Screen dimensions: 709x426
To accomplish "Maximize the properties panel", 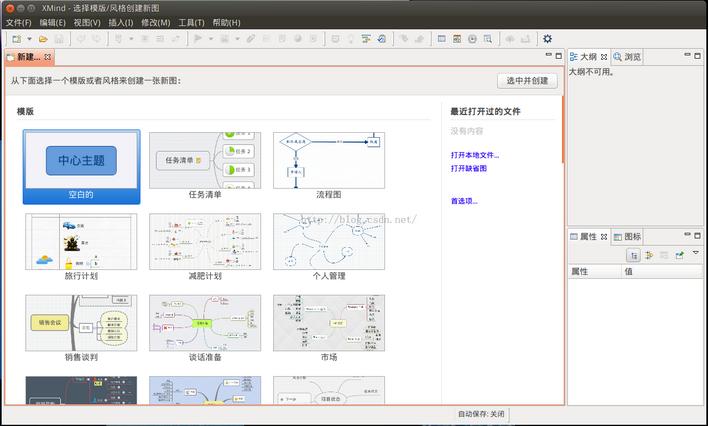I will click(697, 235).
